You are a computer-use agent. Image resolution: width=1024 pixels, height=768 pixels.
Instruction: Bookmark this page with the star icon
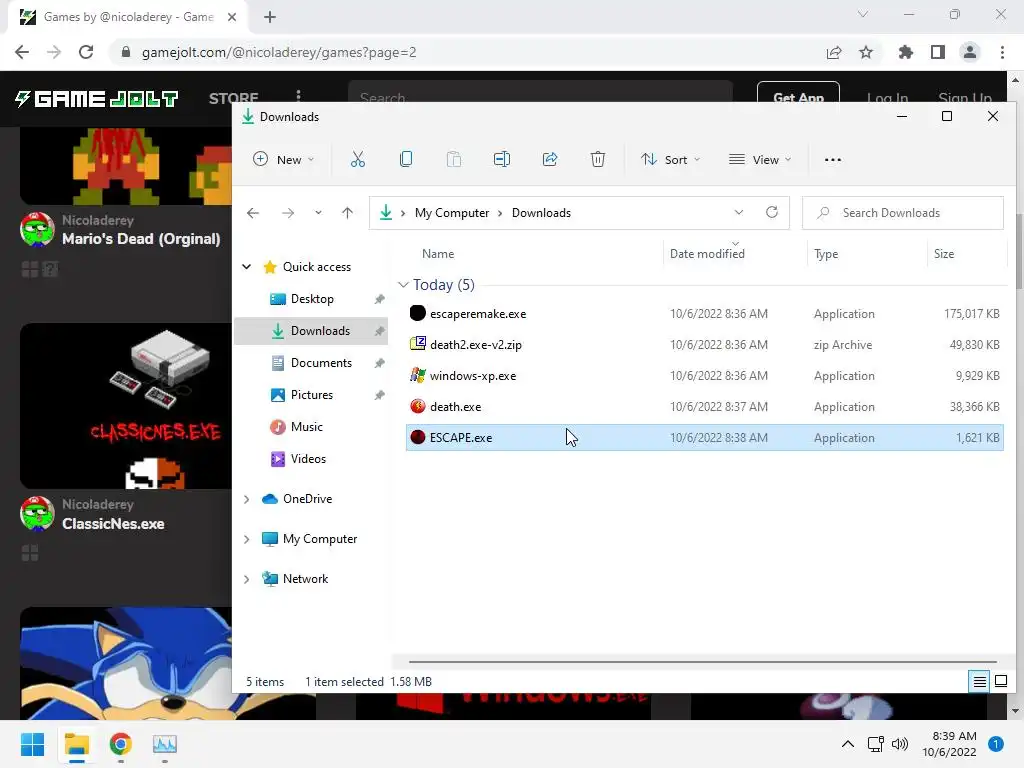(x=866, y=52)
